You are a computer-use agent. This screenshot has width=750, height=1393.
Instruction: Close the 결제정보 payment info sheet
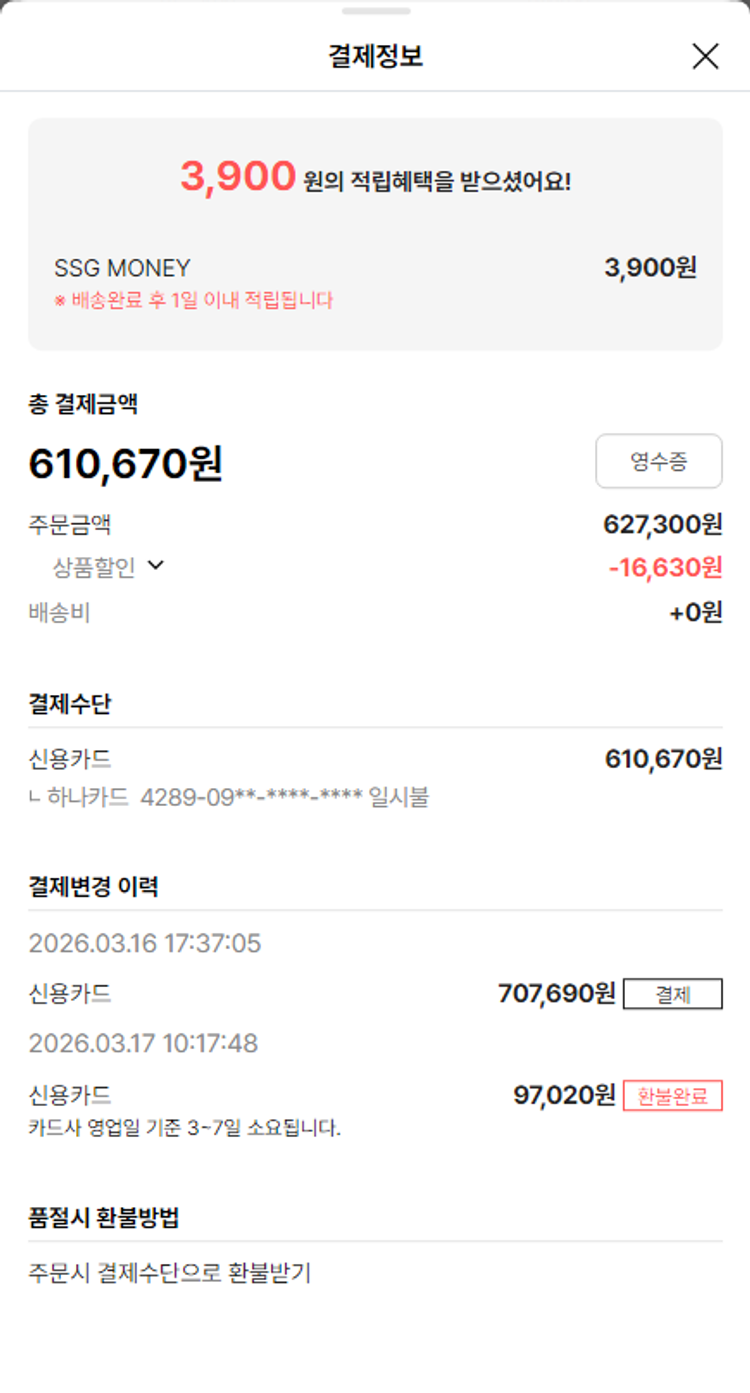(x=705, y=57)
